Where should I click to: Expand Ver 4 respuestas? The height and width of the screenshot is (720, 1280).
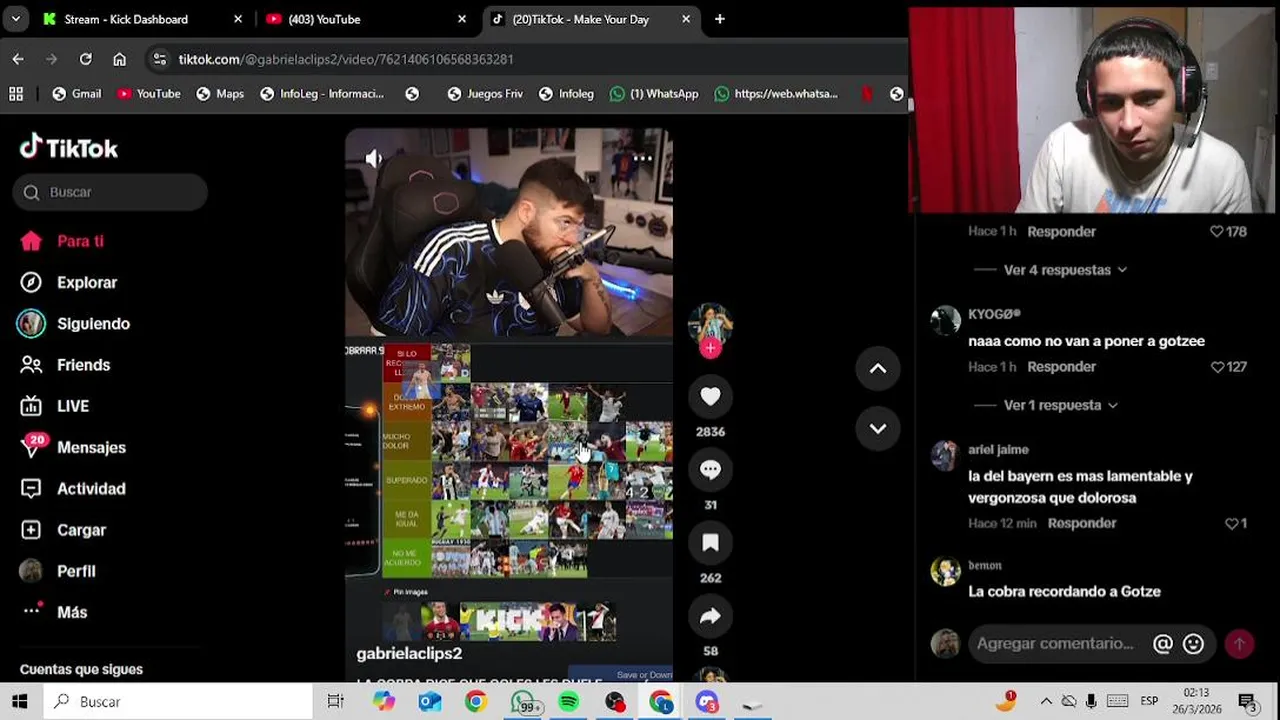1066,270
